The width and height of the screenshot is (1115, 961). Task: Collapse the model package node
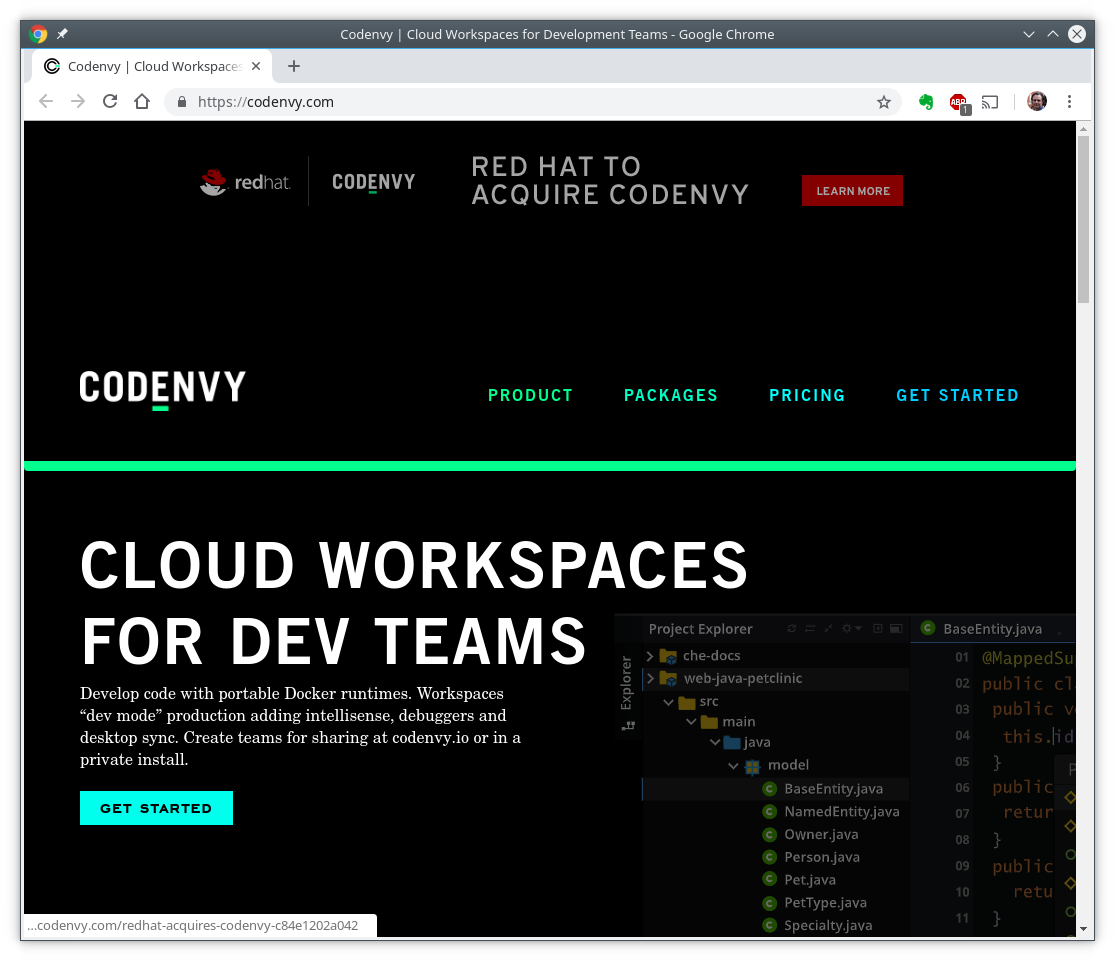click(732, 765)
